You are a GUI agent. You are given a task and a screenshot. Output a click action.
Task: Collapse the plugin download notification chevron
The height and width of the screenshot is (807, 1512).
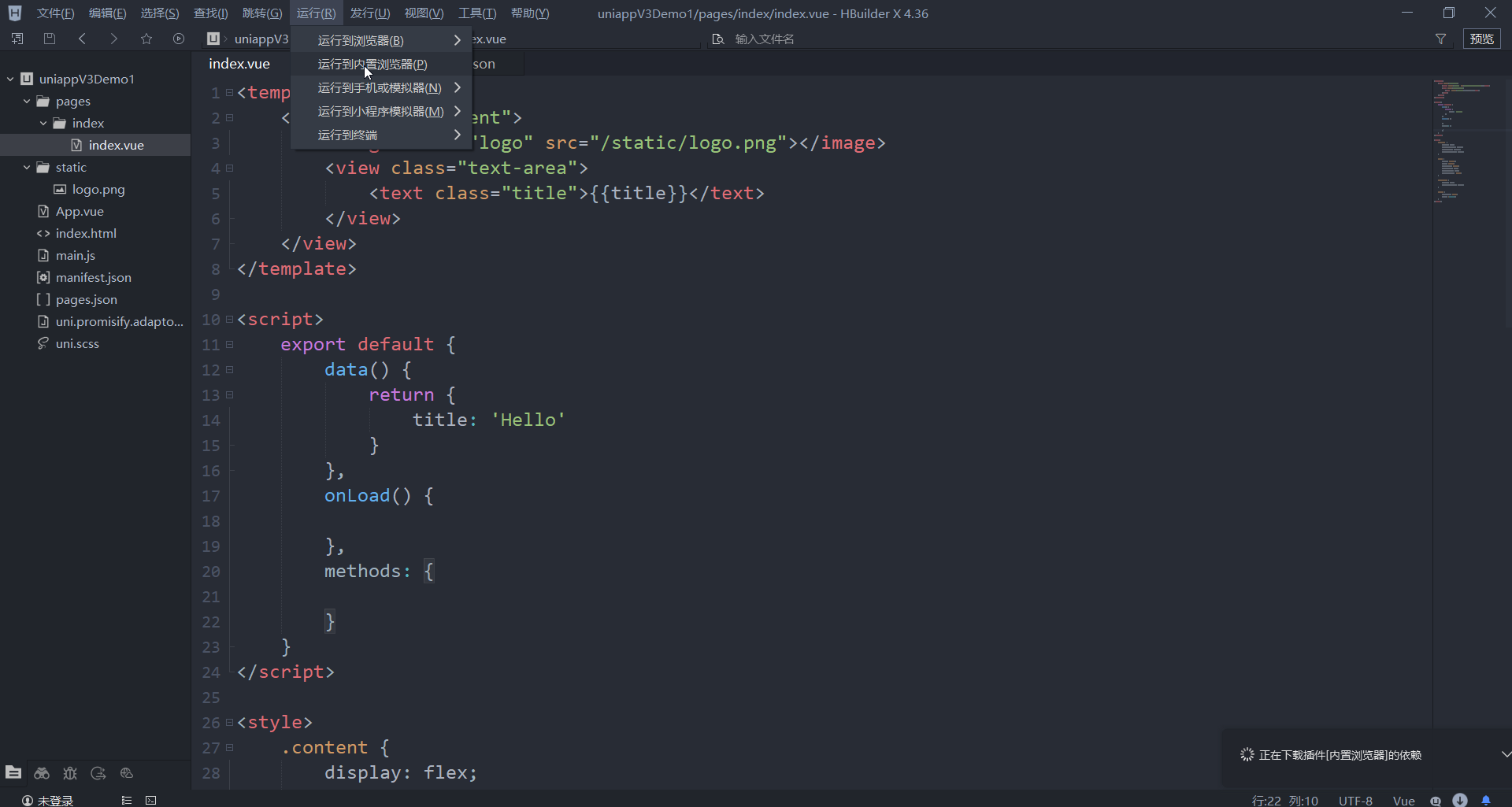[x=1505, y=754]
